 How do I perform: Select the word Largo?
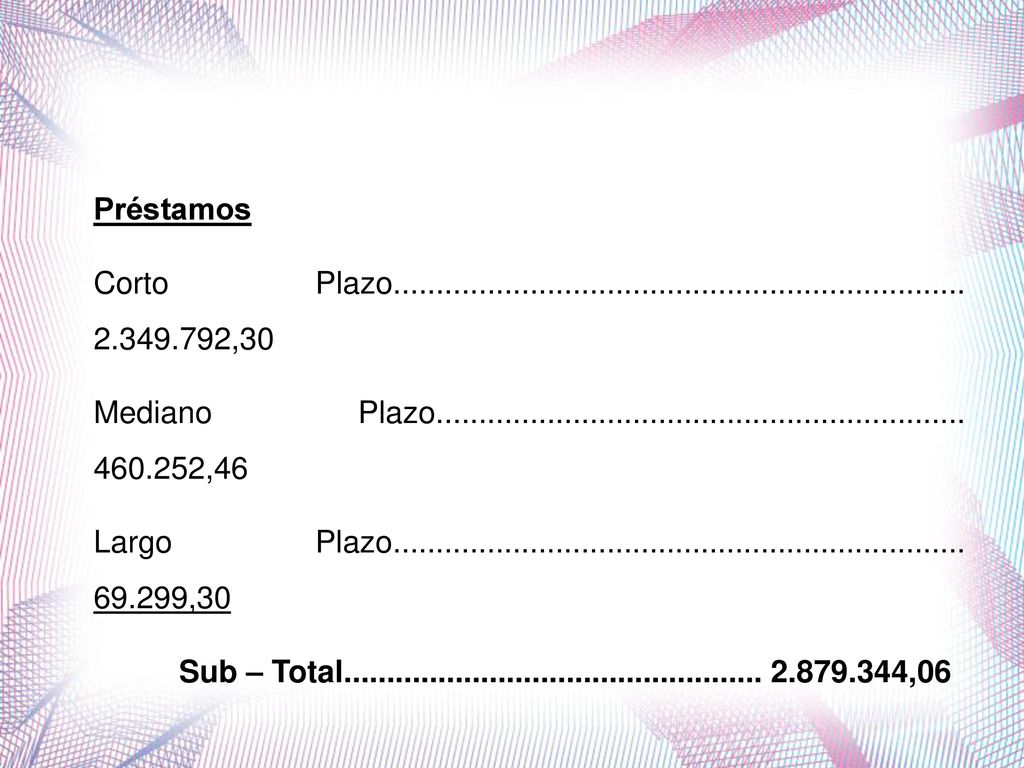133,543
